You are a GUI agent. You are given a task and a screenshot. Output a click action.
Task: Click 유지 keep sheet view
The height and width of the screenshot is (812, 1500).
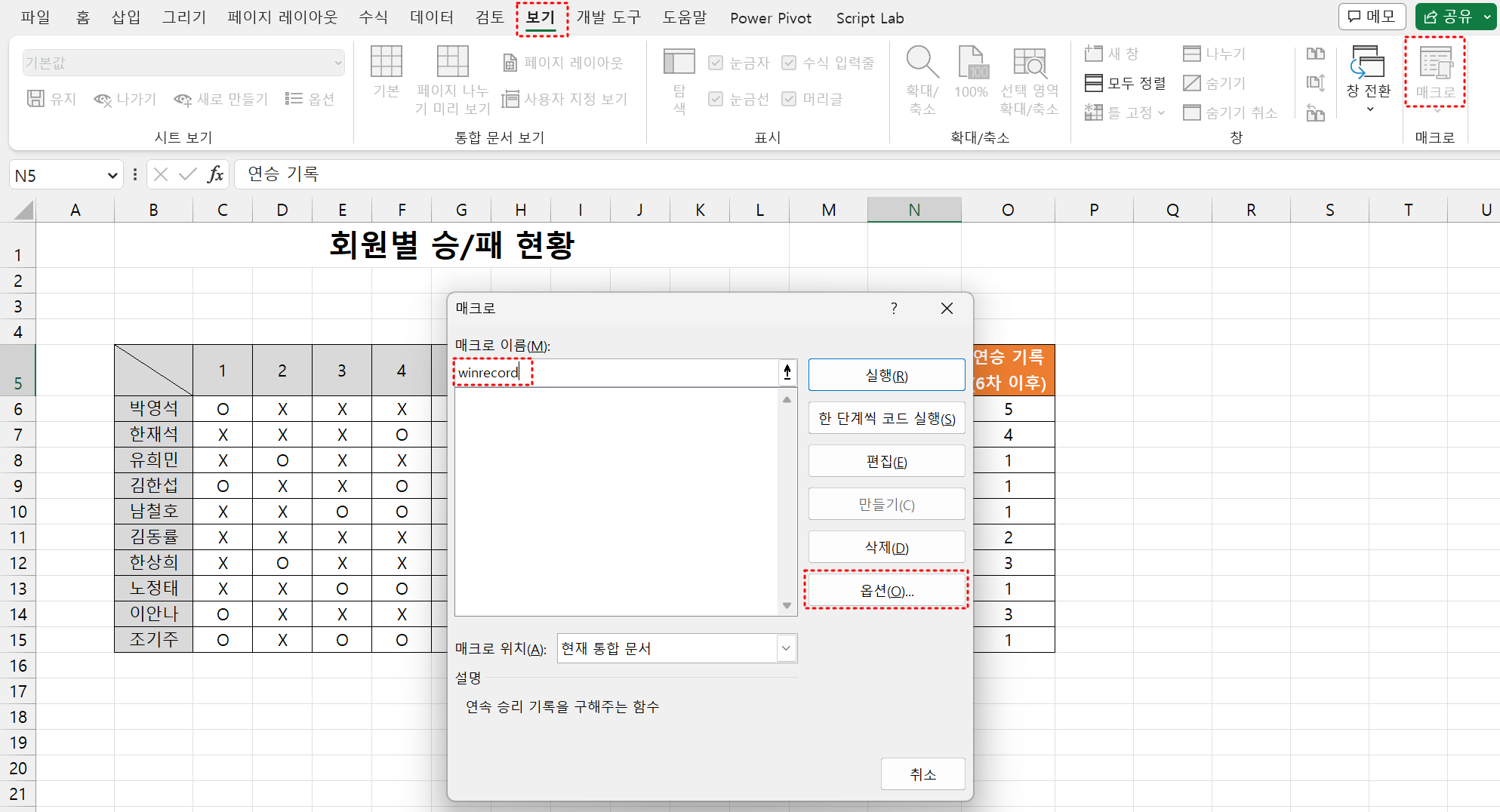(x=51, y=99)
